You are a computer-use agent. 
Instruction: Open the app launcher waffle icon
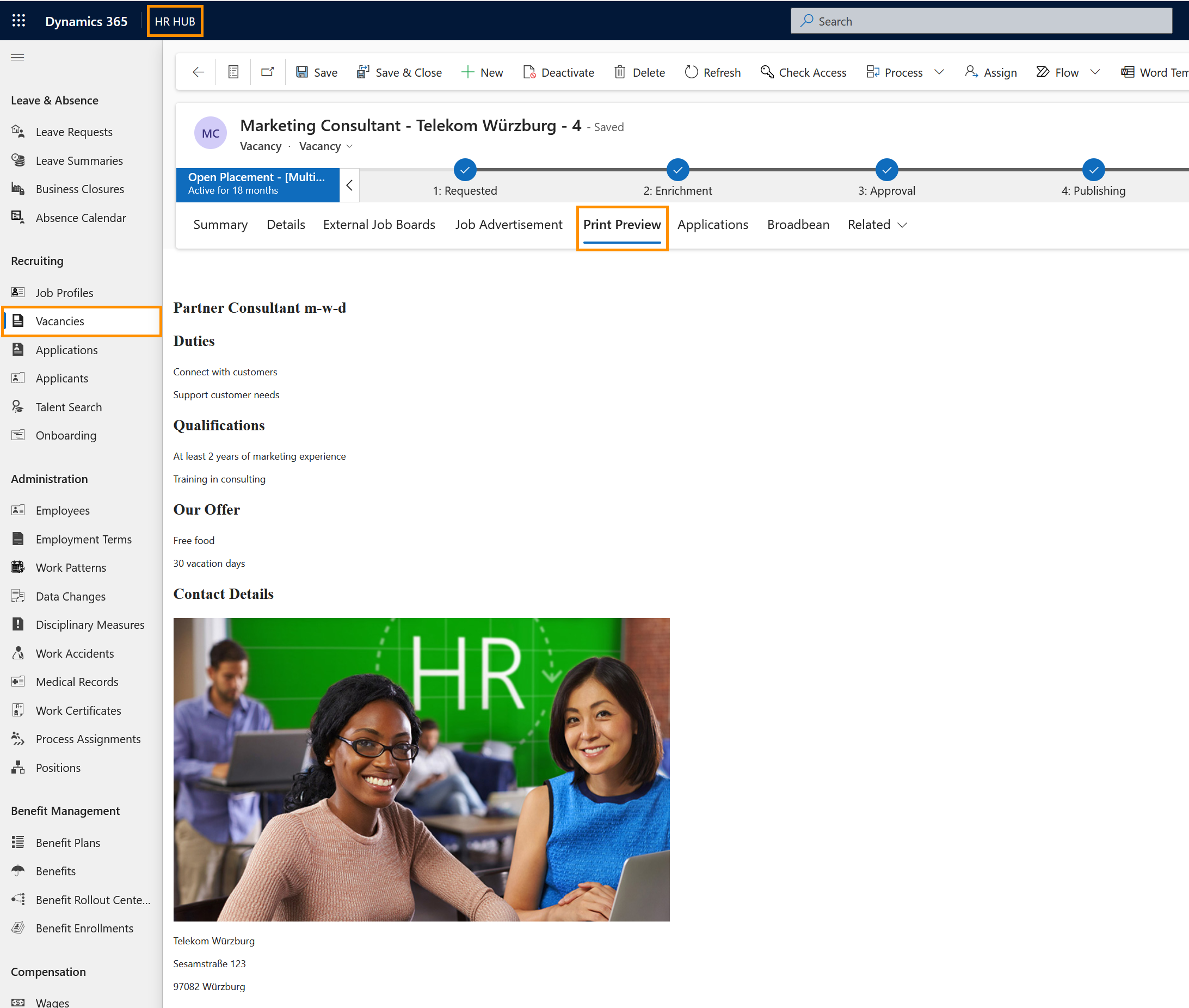click(x=19, y=21)
